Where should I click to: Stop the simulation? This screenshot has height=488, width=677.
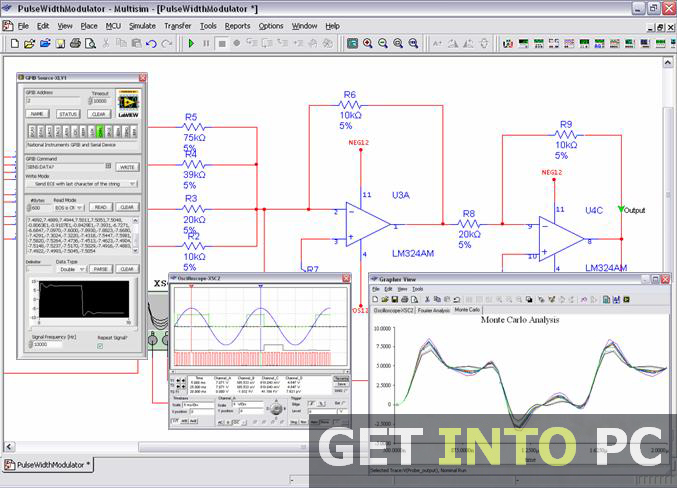(221, 43)
